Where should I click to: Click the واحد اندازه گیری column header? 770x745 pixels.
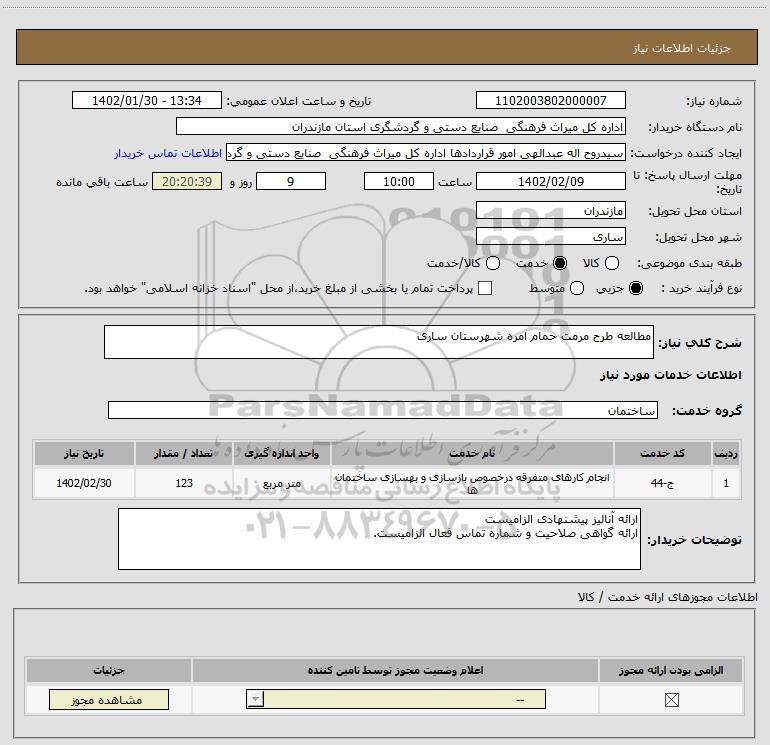(x=281, y=453)
